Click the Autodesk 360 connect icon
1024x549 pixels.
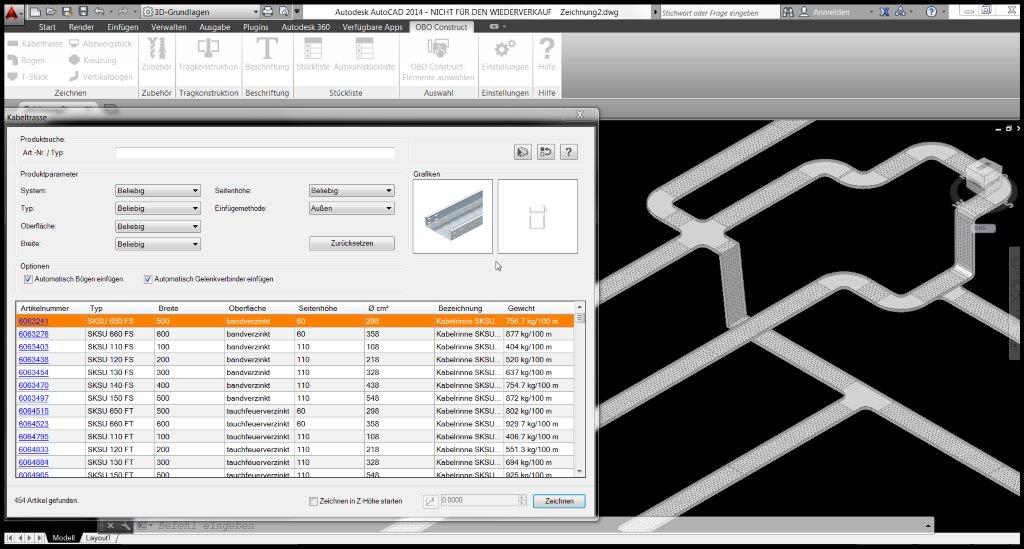(x=901, y=12)
